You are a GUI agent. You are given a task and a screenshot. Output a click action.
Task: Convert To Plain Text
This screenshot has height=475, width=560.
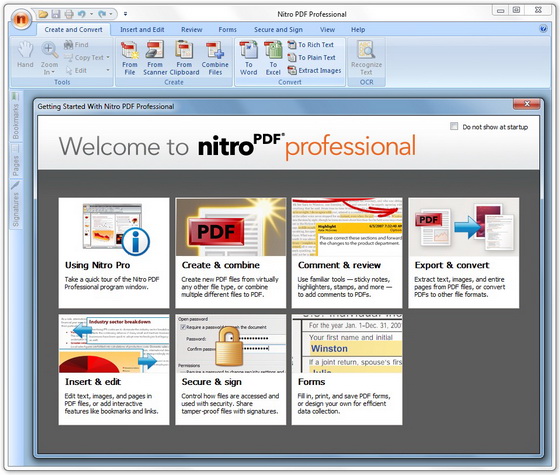click(311, 58)
